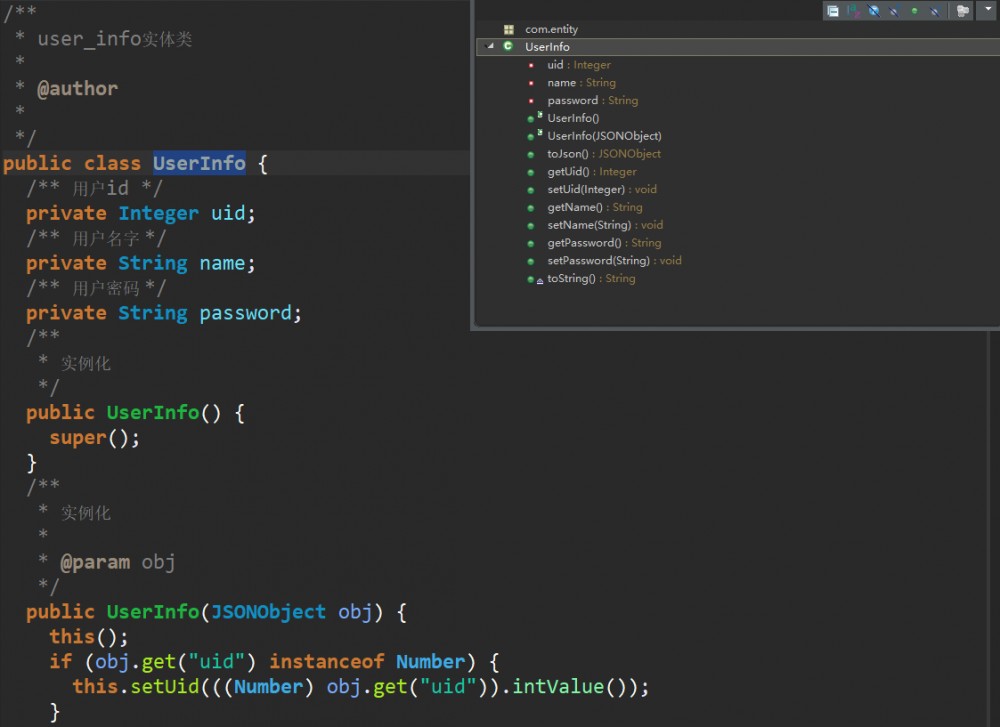Select the com.entity package entry

[554, 28]
